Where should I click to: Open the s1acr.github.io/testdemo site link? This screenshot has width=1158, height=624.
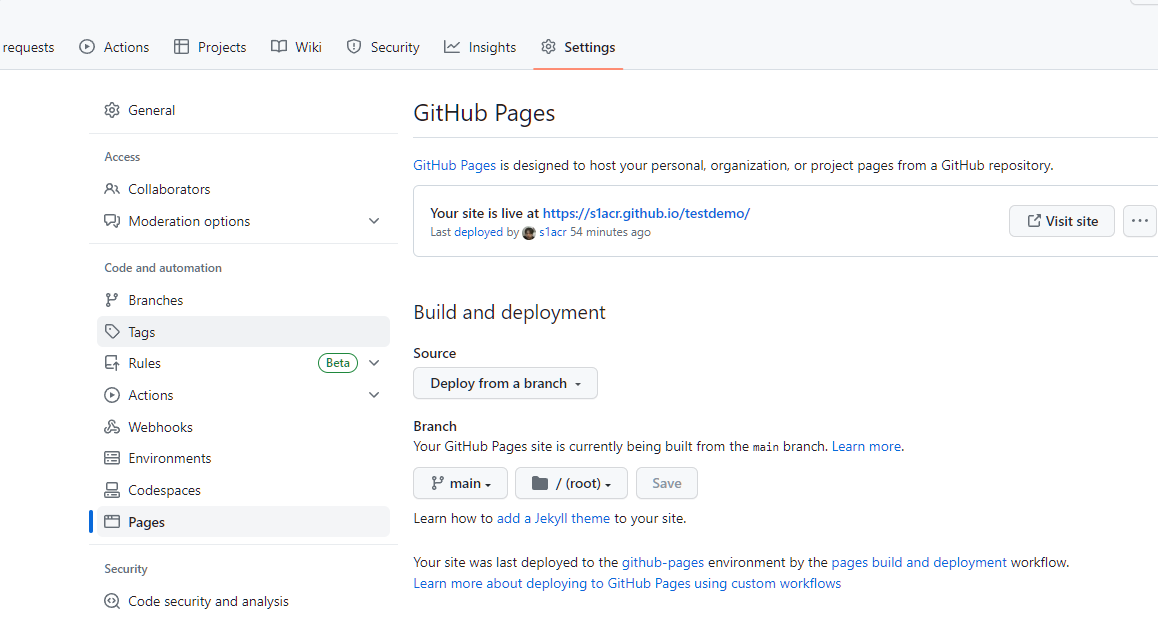[x=645, y=213]
